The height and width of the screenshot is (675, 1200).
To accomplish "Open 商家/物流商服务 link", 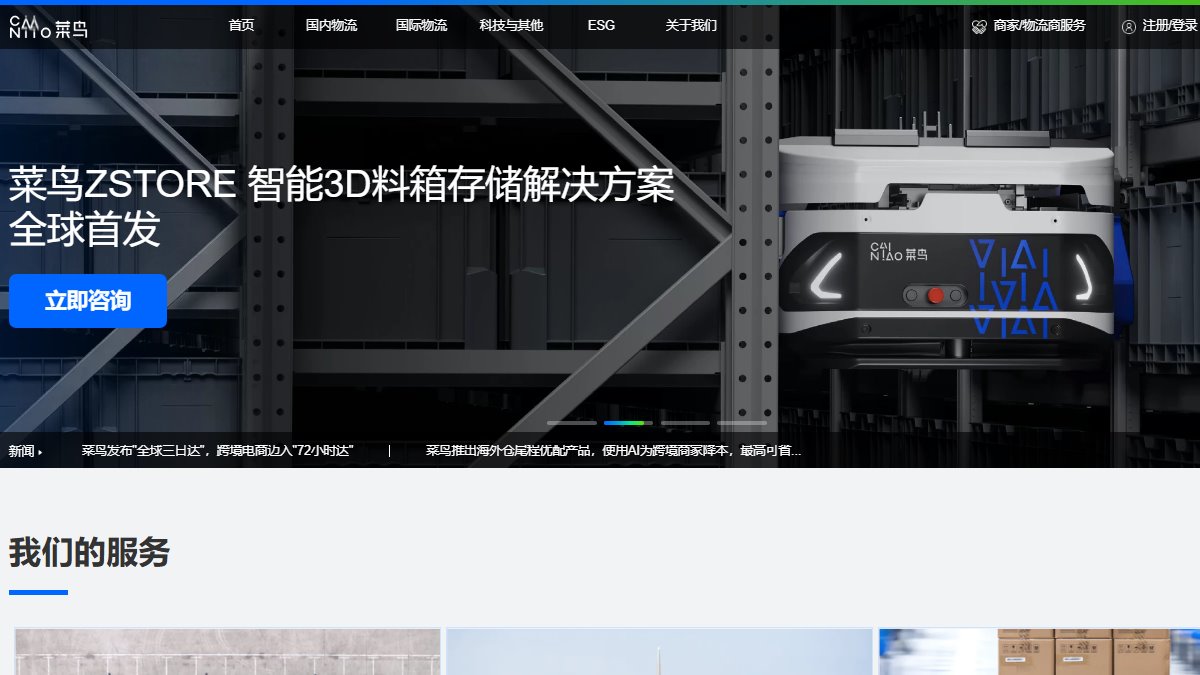I will pyautogui.click(x=1039, y=26).
